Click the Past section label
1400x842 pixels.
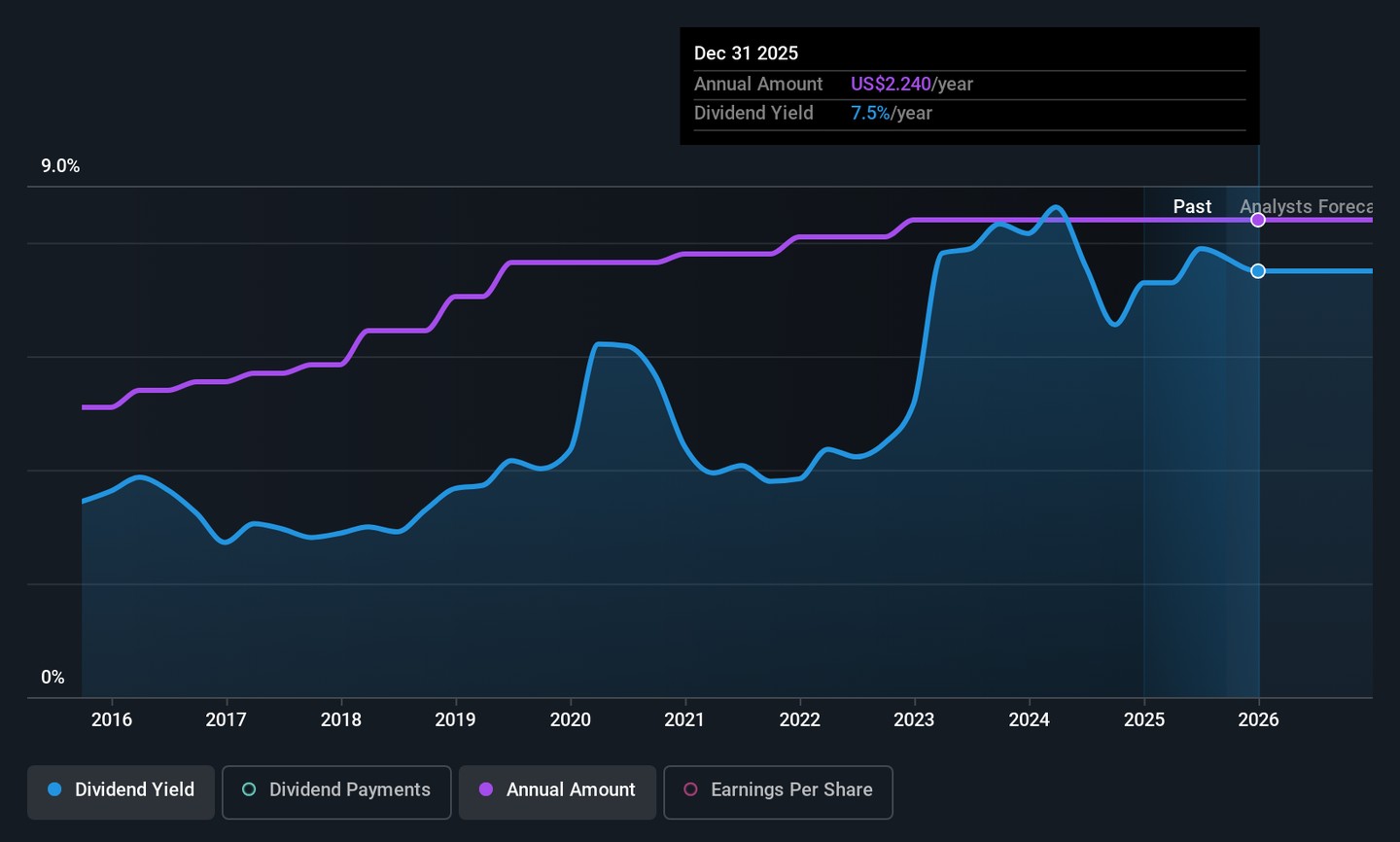tap(1192, 206)
